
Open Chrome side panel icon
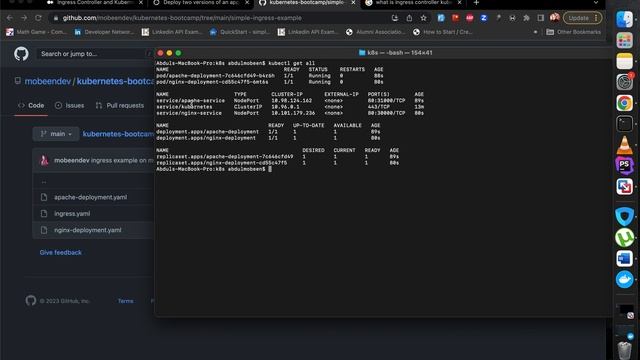tap(540, 18)
